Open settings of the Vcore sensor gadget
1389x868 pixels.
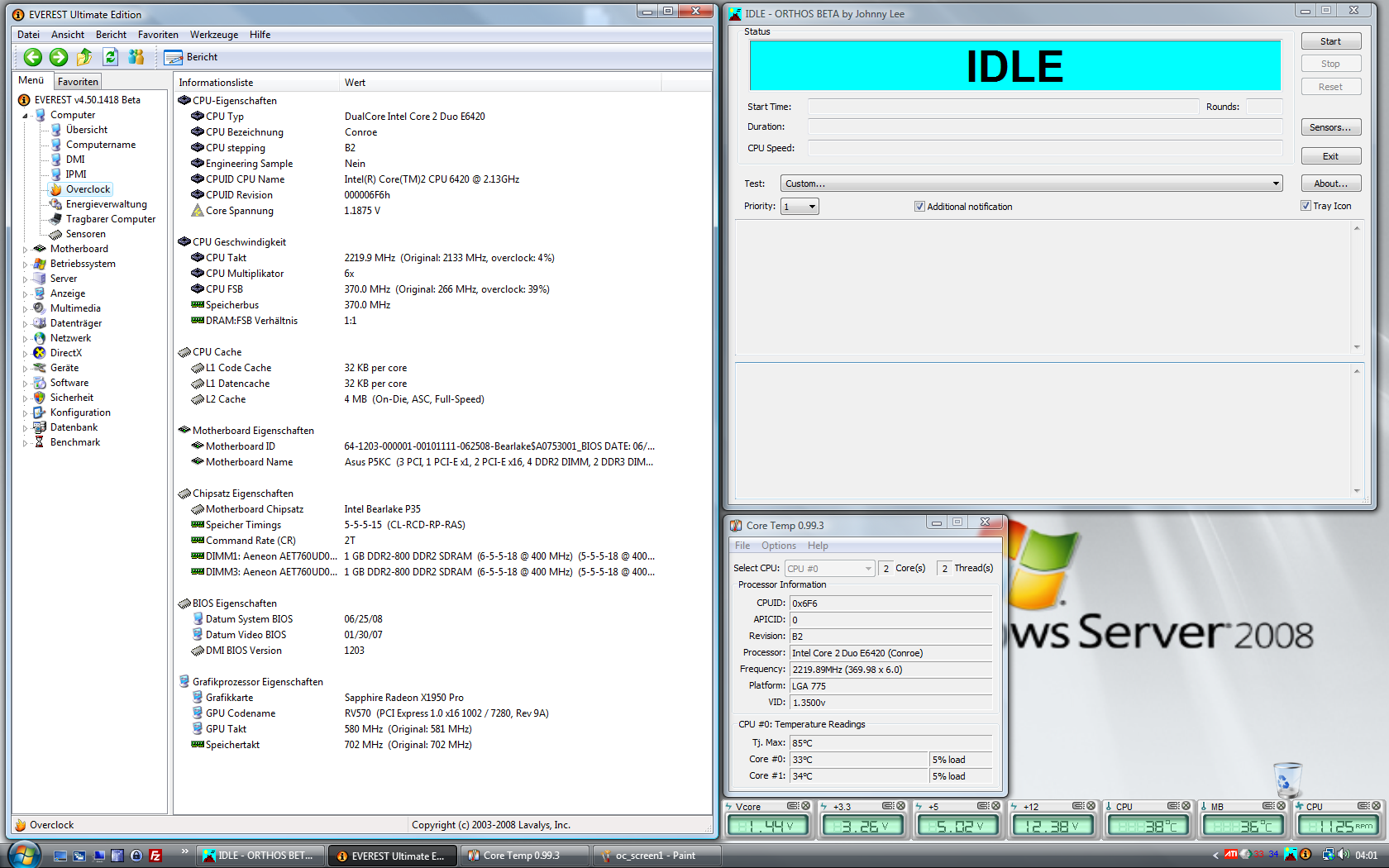pyautogui.click(x=793, y=806)
